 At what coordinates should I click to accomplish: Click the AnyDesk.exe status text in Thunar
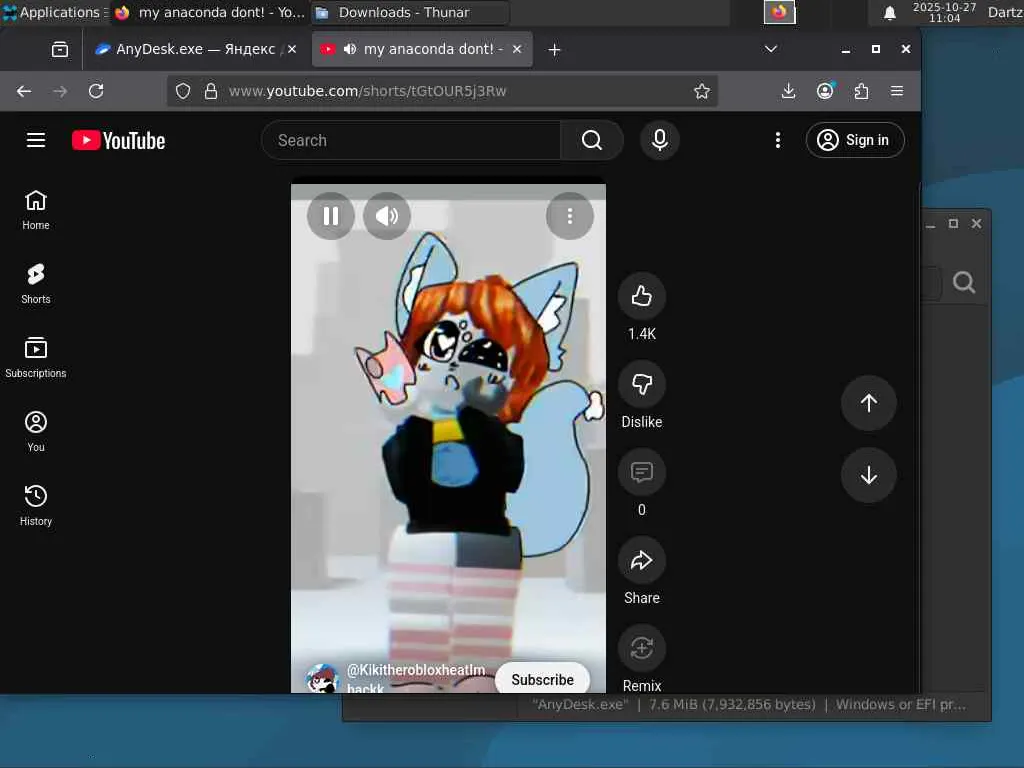point(749,705)
